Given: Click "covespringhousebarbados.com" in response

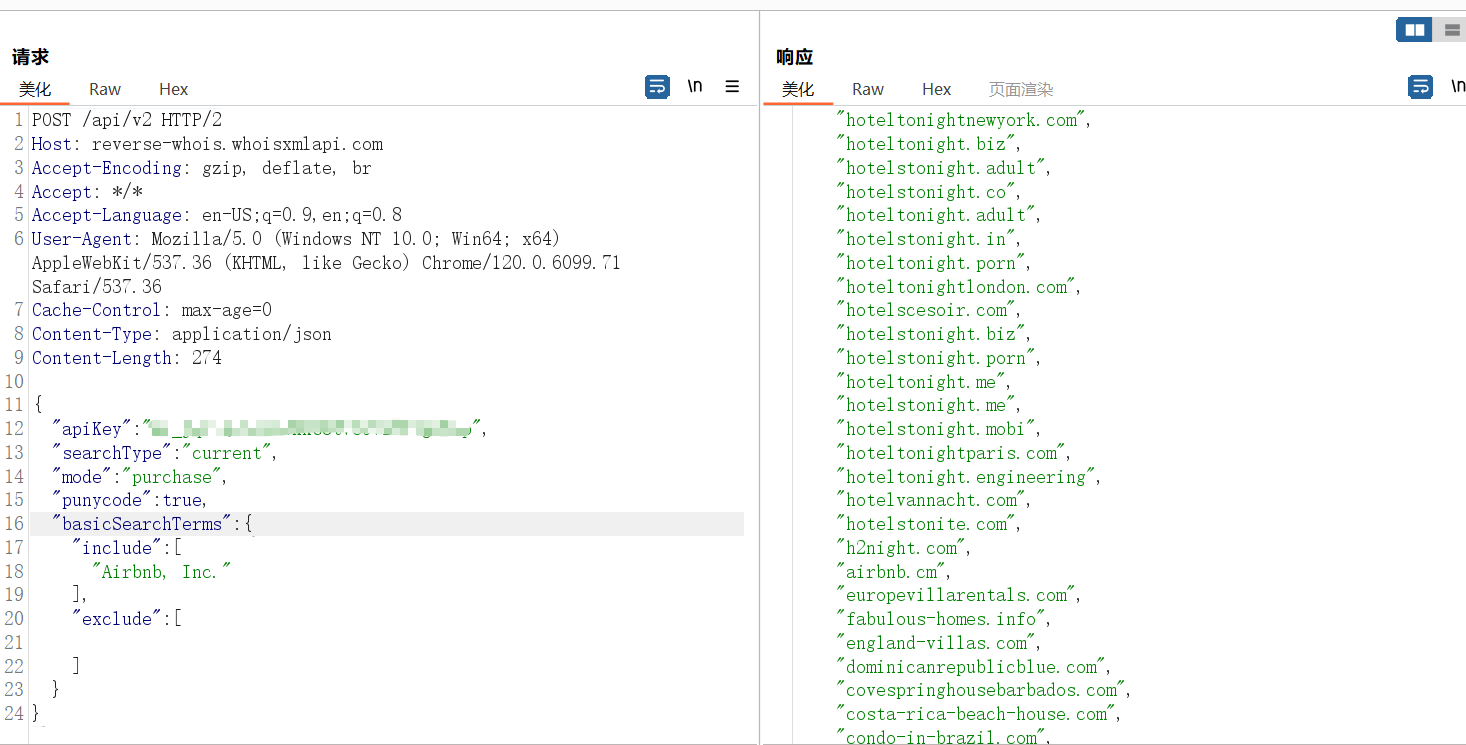Looking at the screenshot, I should tap(982, 690).
